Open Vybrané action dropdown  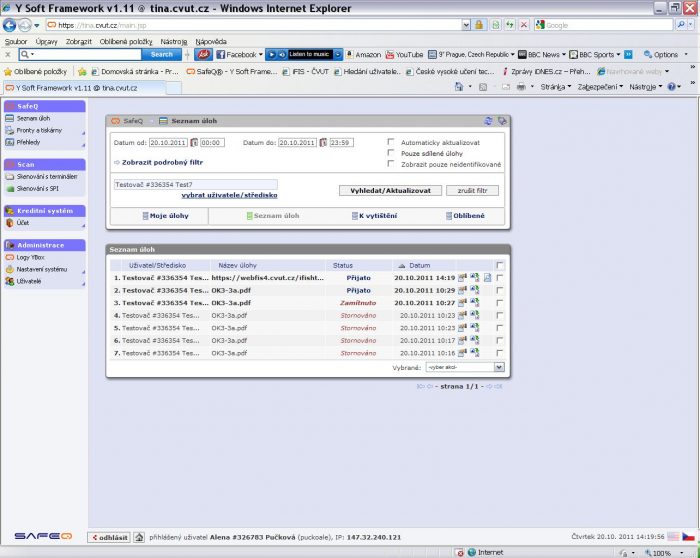[465, 367]
